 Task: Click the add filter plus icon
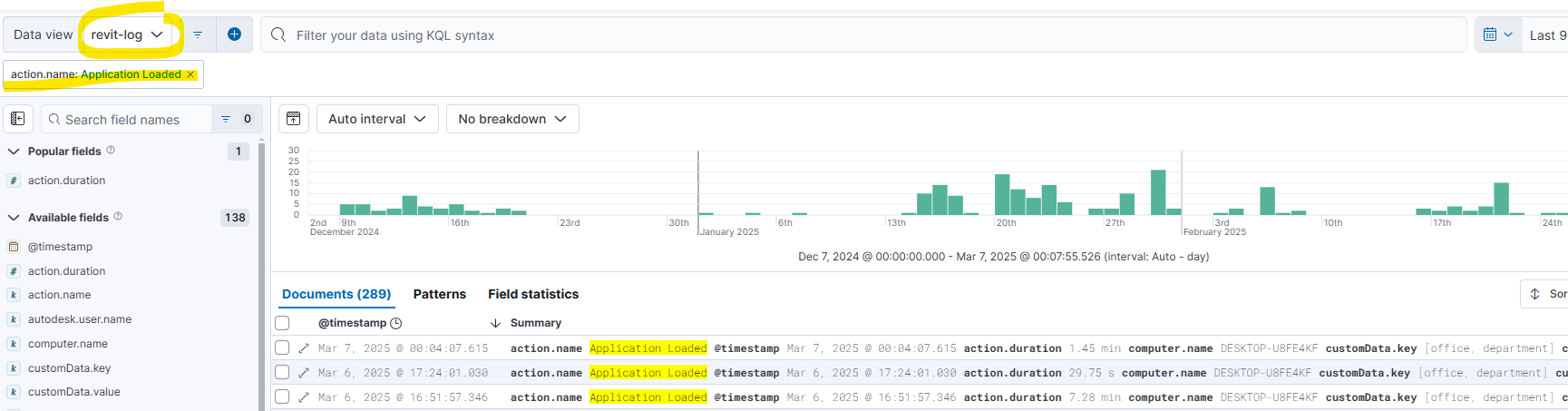(234, 34)
